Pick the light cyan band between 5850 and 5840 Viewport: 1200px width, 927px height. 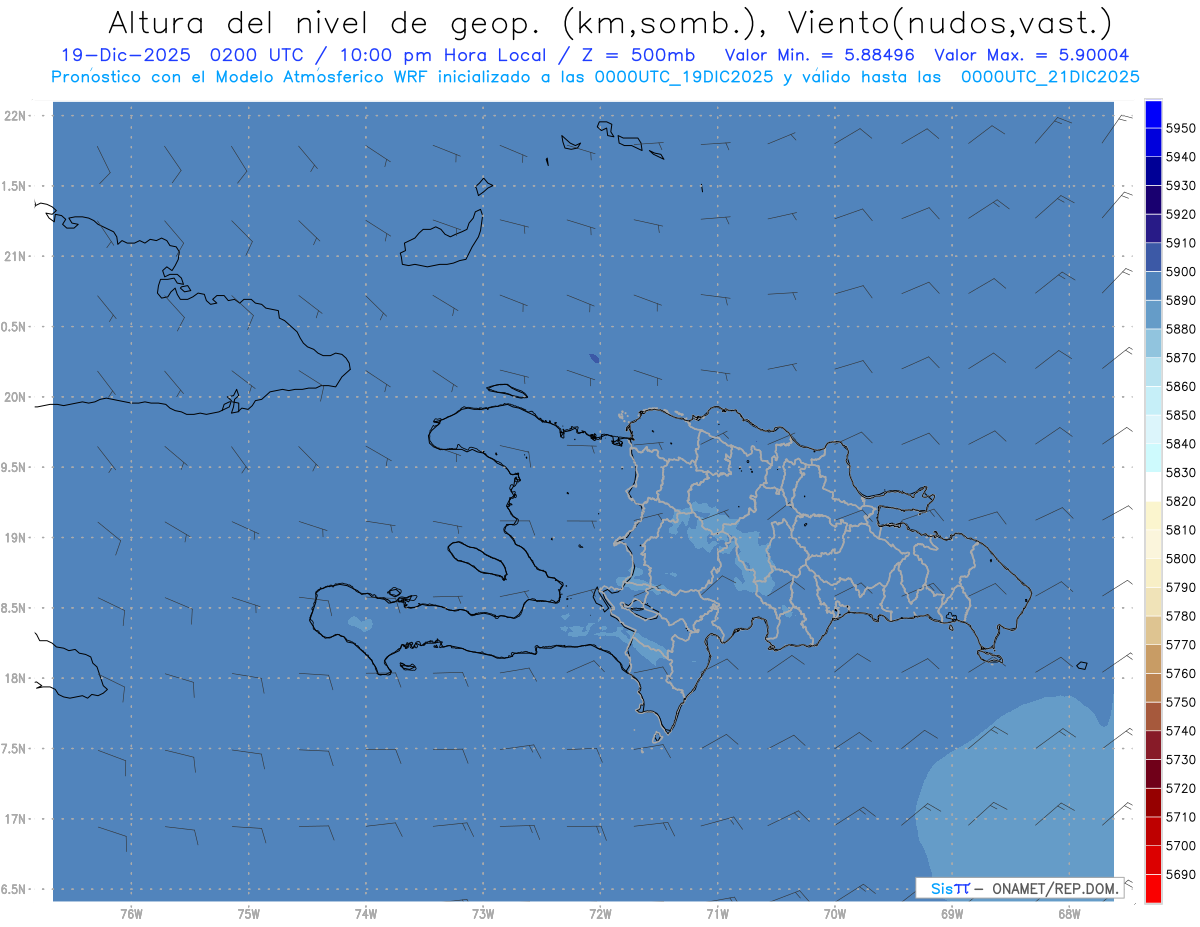(x=1153, y=429)
